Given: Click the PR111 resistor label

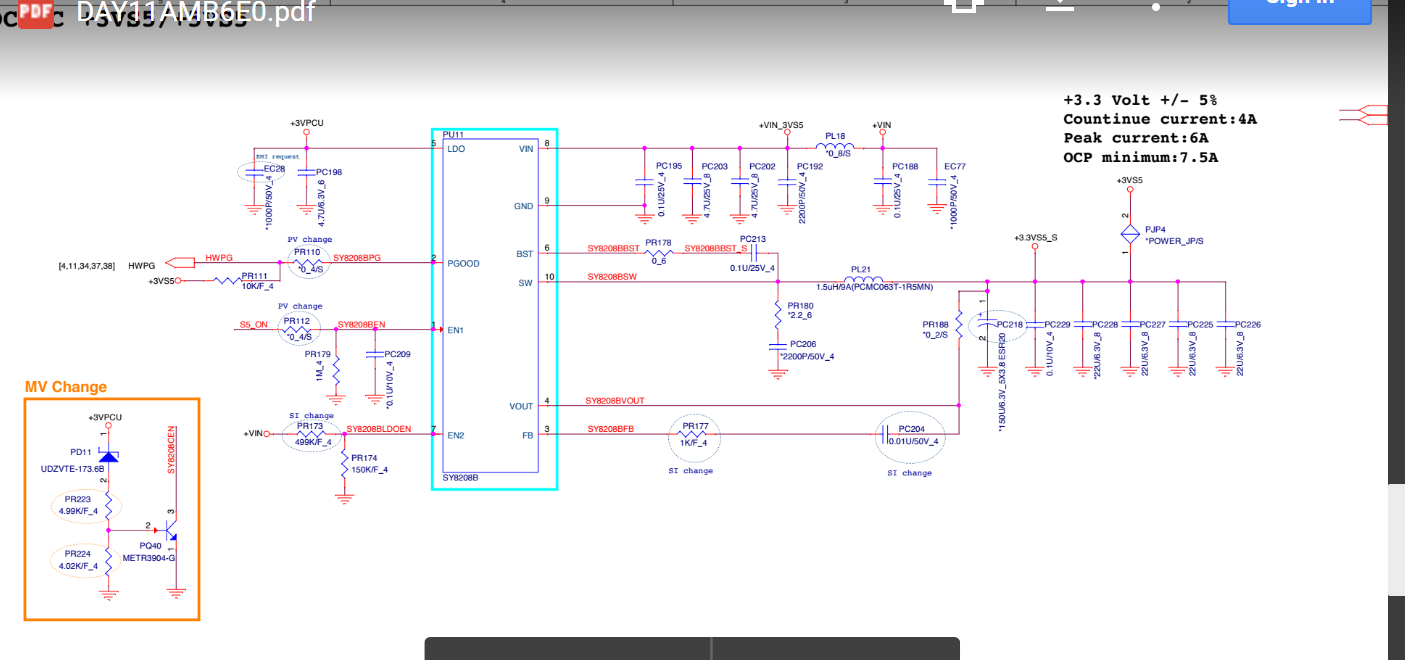Looking at the screenshot, I should tap(254, 276).
